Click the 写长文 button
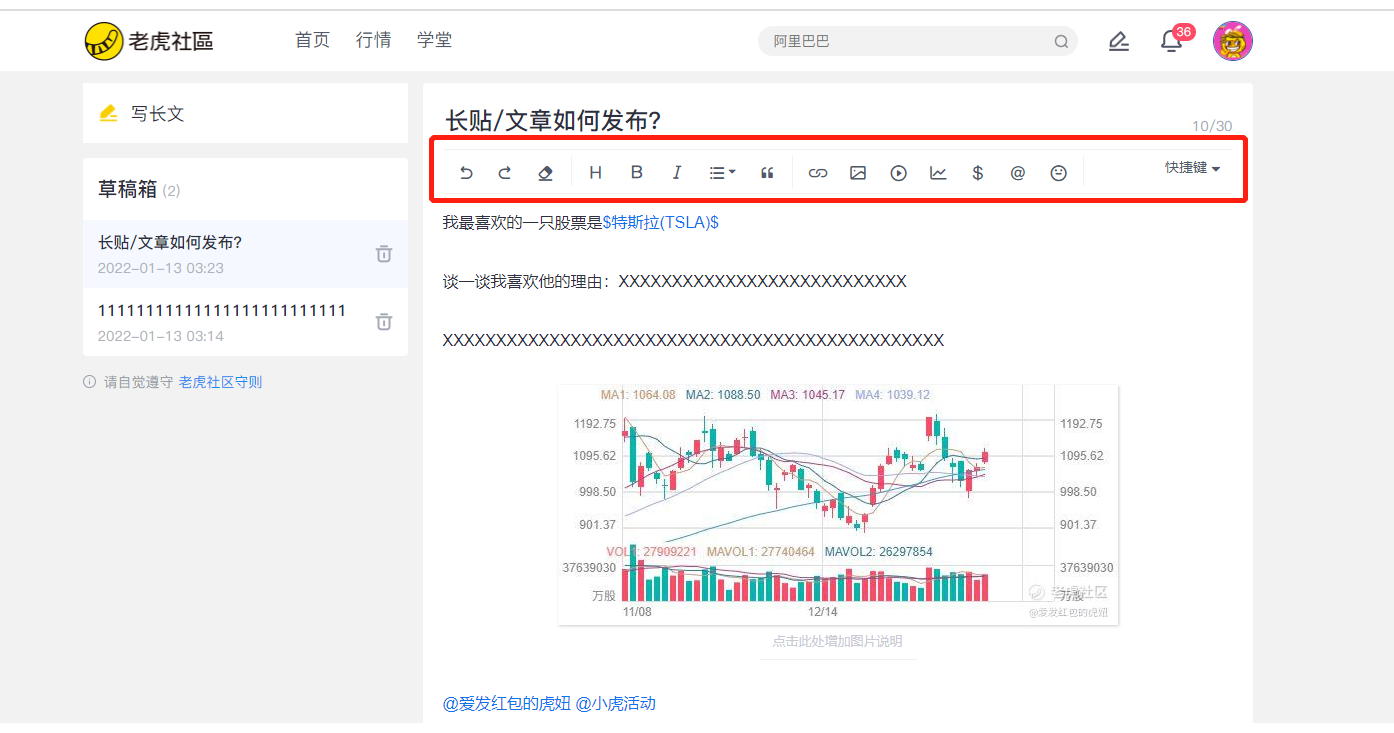The width and height of the screenshot is (1394, 733). (x=245, y=113)
